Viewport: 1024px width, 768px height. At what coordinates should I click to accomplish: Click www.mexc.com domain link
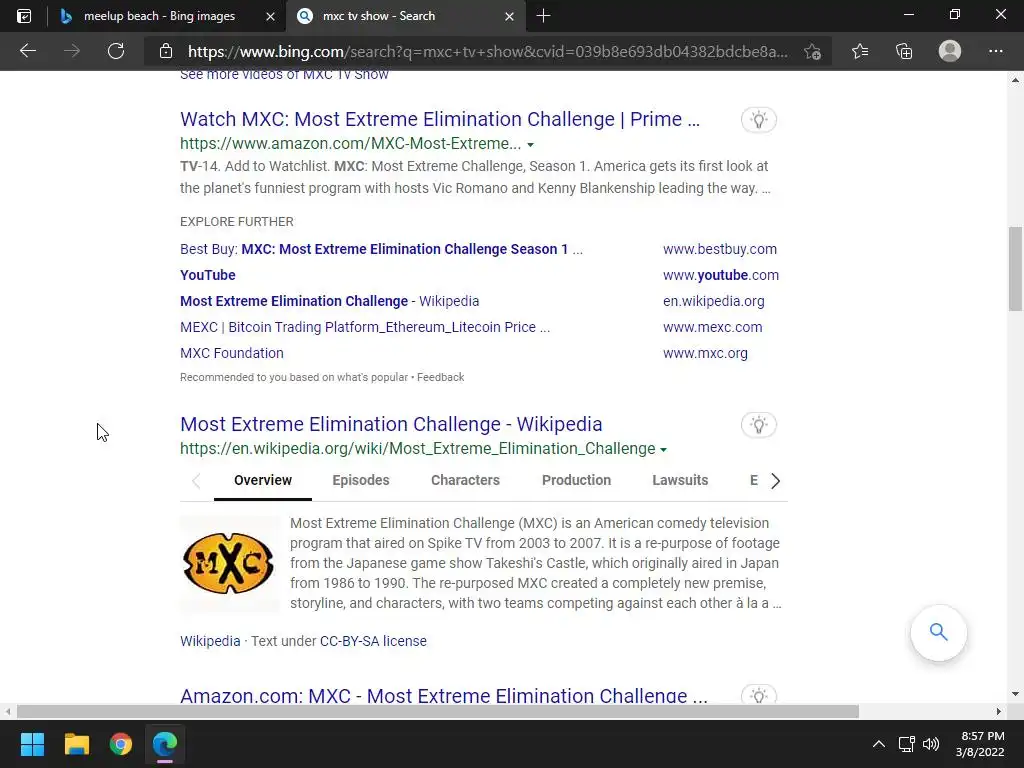(712, 327)
